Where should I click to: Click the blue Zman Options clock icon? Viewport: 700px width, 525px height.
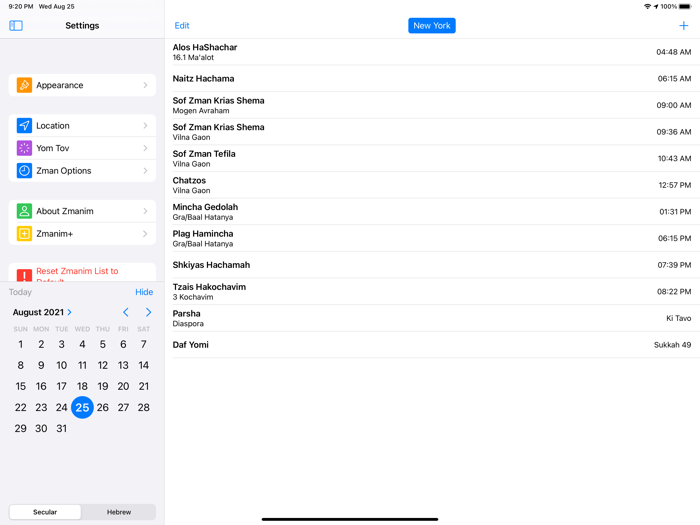coord(24,171)
